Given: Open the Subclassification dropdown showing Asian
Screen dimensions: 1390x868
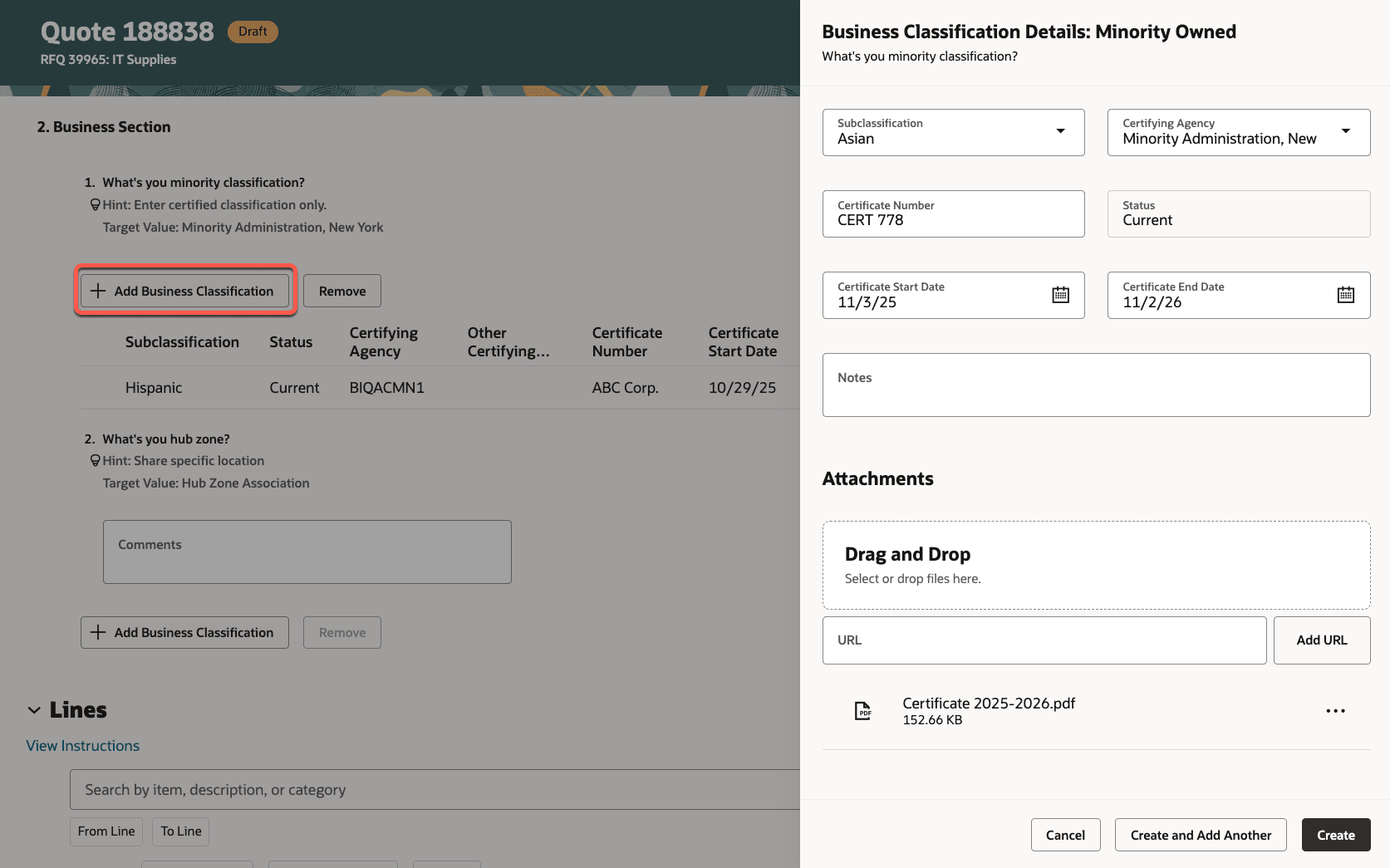Looking at the screenshot, I should click(x=1060, y=131).
